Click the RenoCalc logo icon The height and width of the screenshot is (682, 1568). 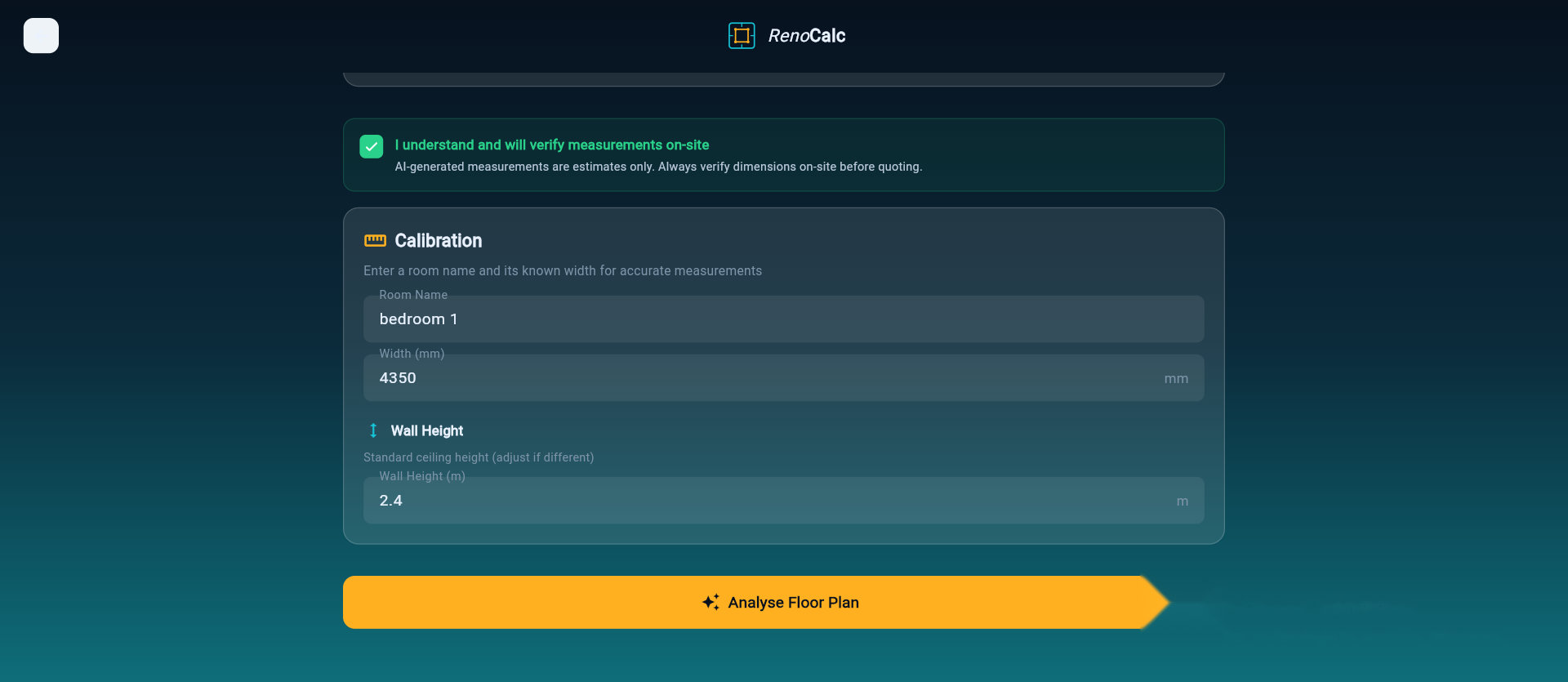(x=742, y=36)
